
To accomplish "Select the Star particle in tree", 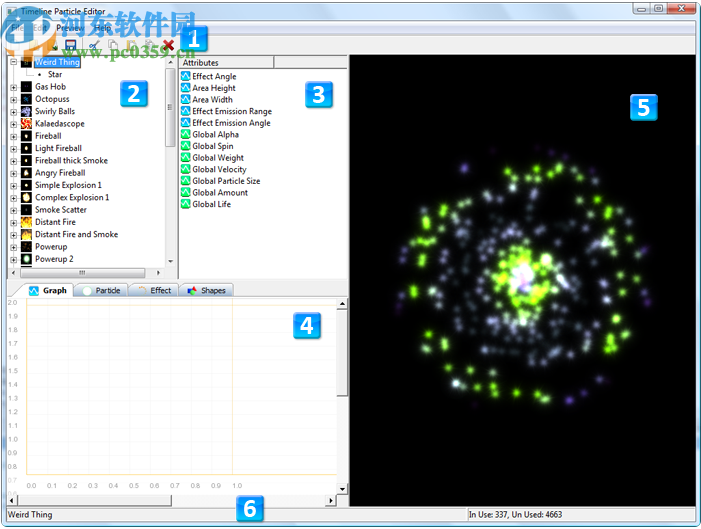I will click(55, 74).
